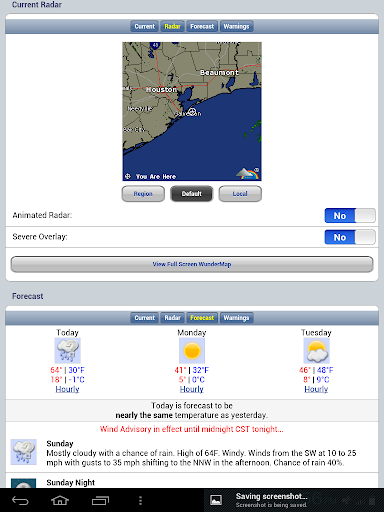Viewport: 384px width, 512px height.
Task: Select the Local radar view button
Action: (x=240, y=194)
